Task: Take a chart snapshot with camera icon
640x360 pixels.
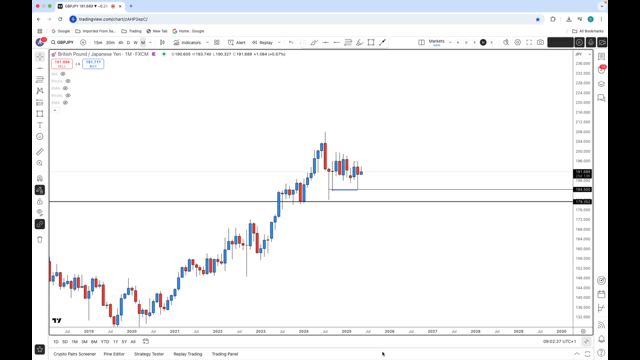Action: (x=540, y=42)
